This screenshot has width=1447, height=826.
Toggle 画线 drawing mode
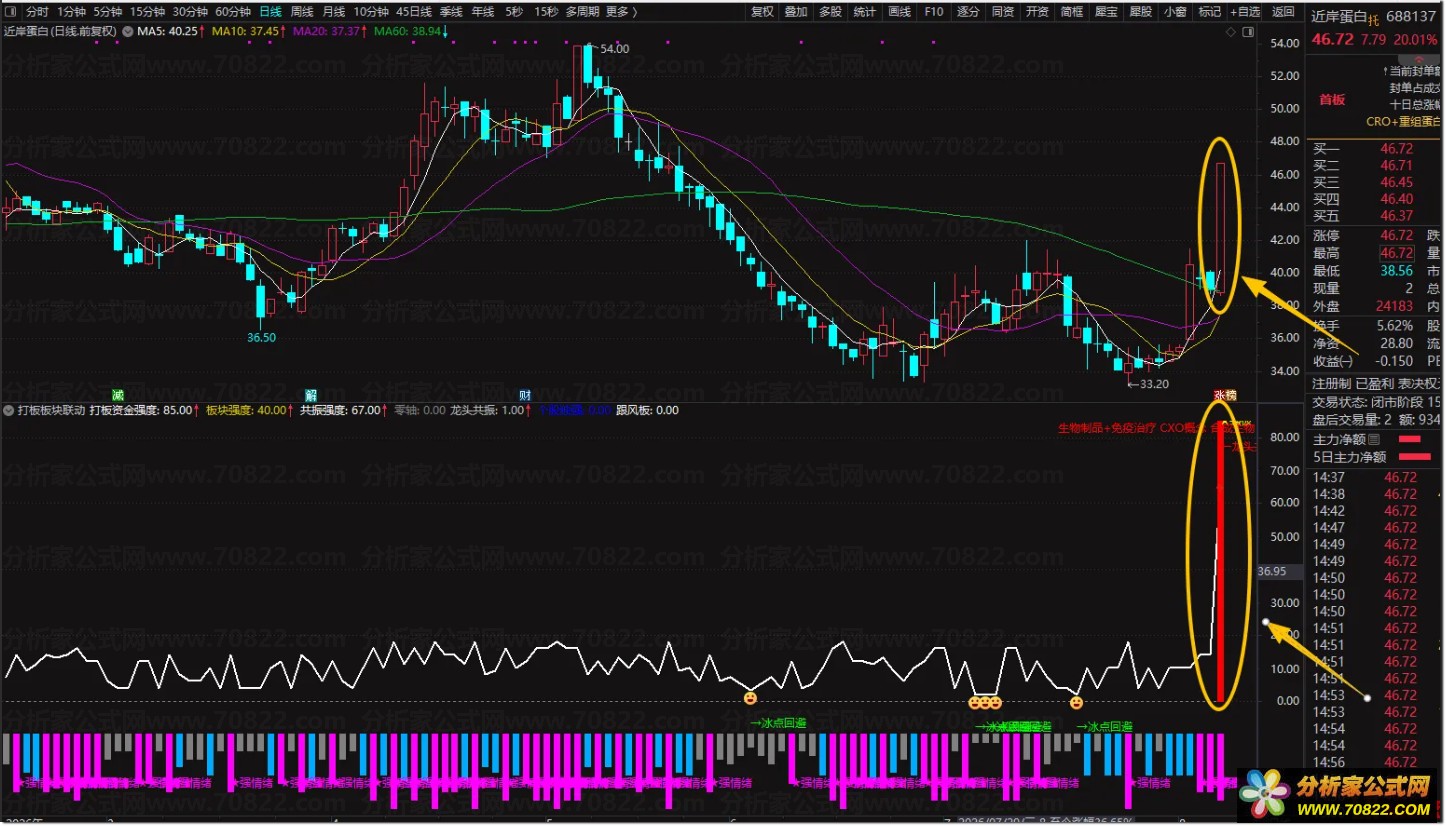900,12
